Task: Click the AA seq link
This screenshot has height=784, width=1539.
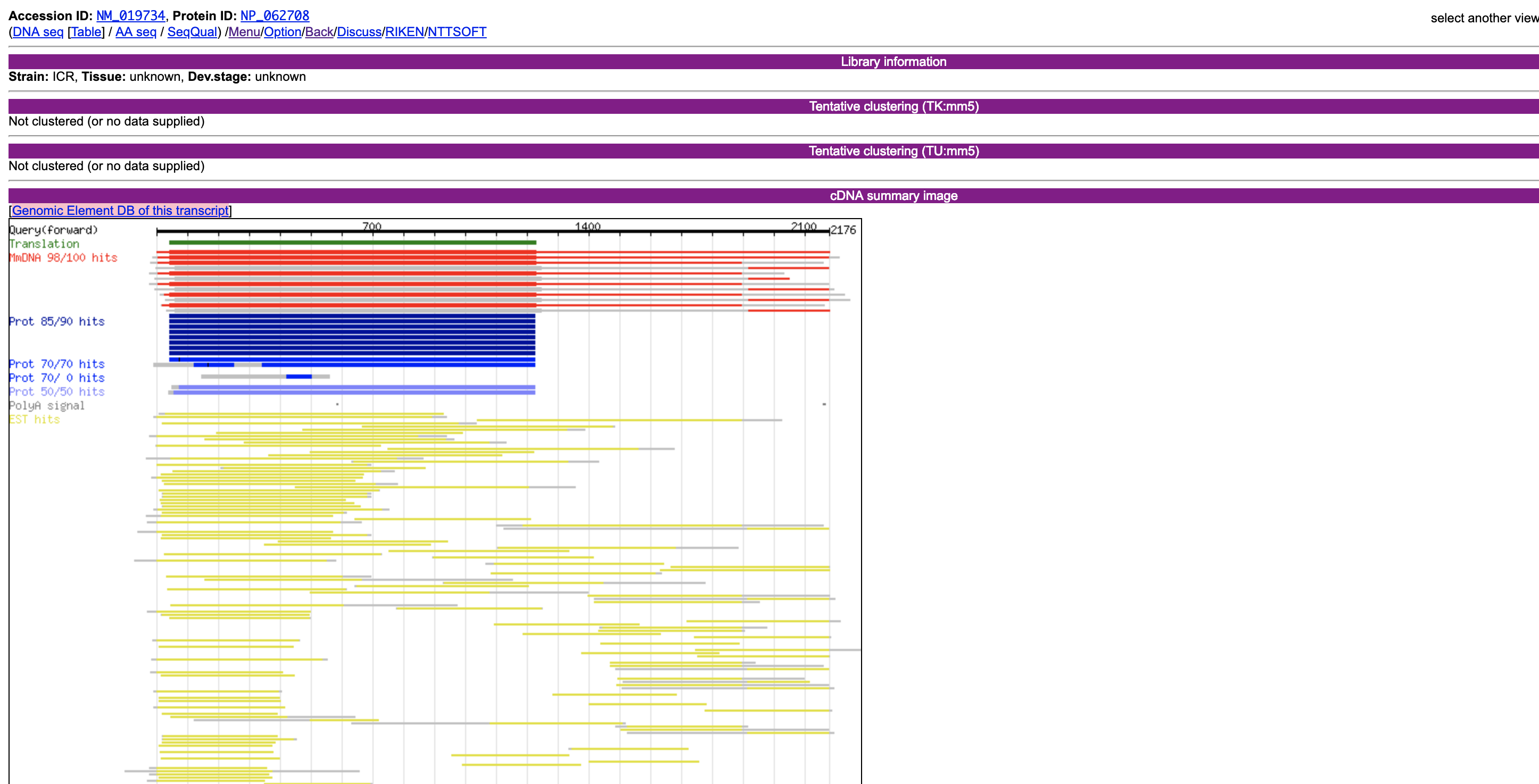Action: [136, 31]
